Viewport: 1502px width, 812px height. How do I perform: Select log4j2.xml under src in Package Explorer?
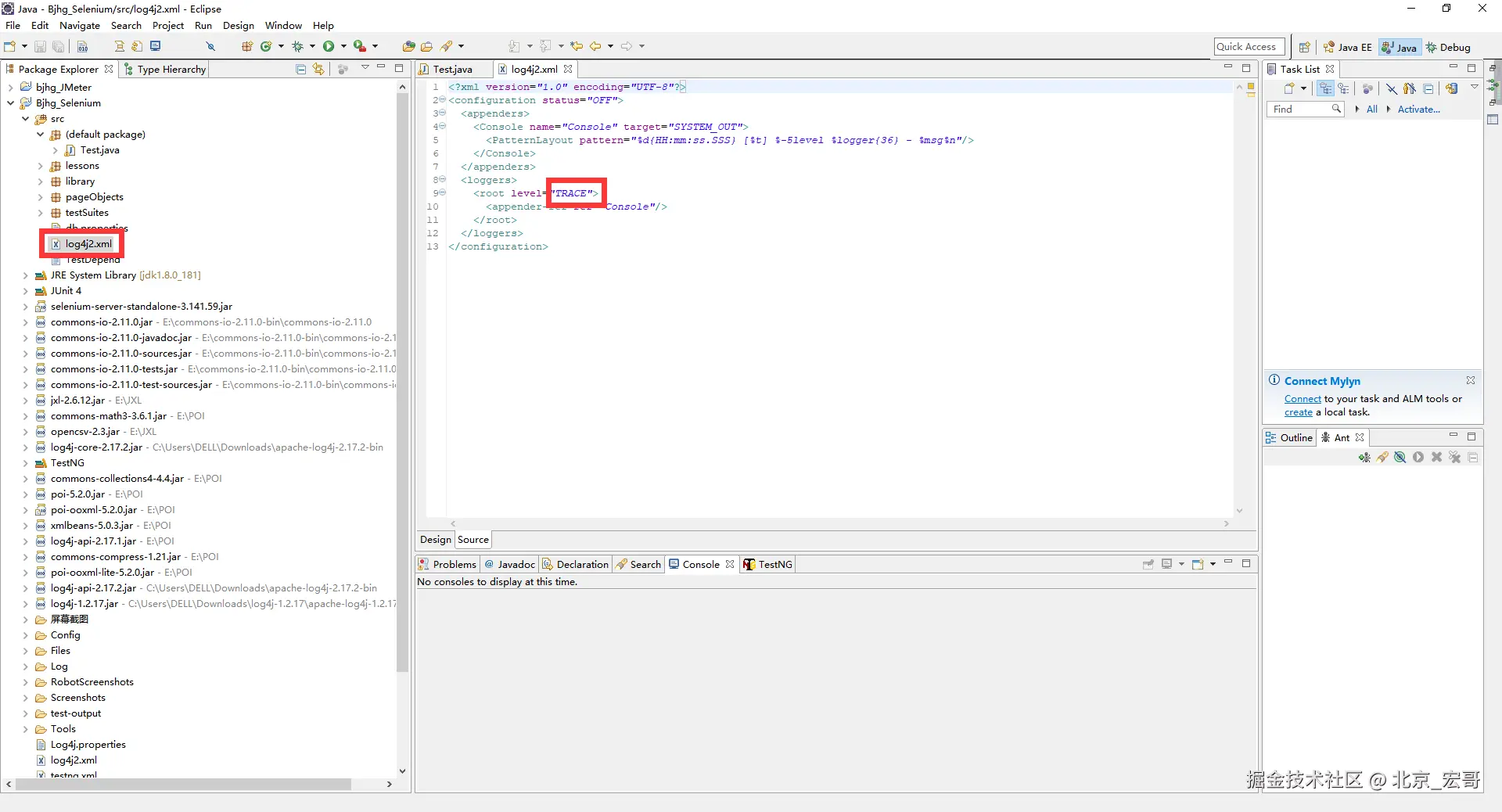88,244
